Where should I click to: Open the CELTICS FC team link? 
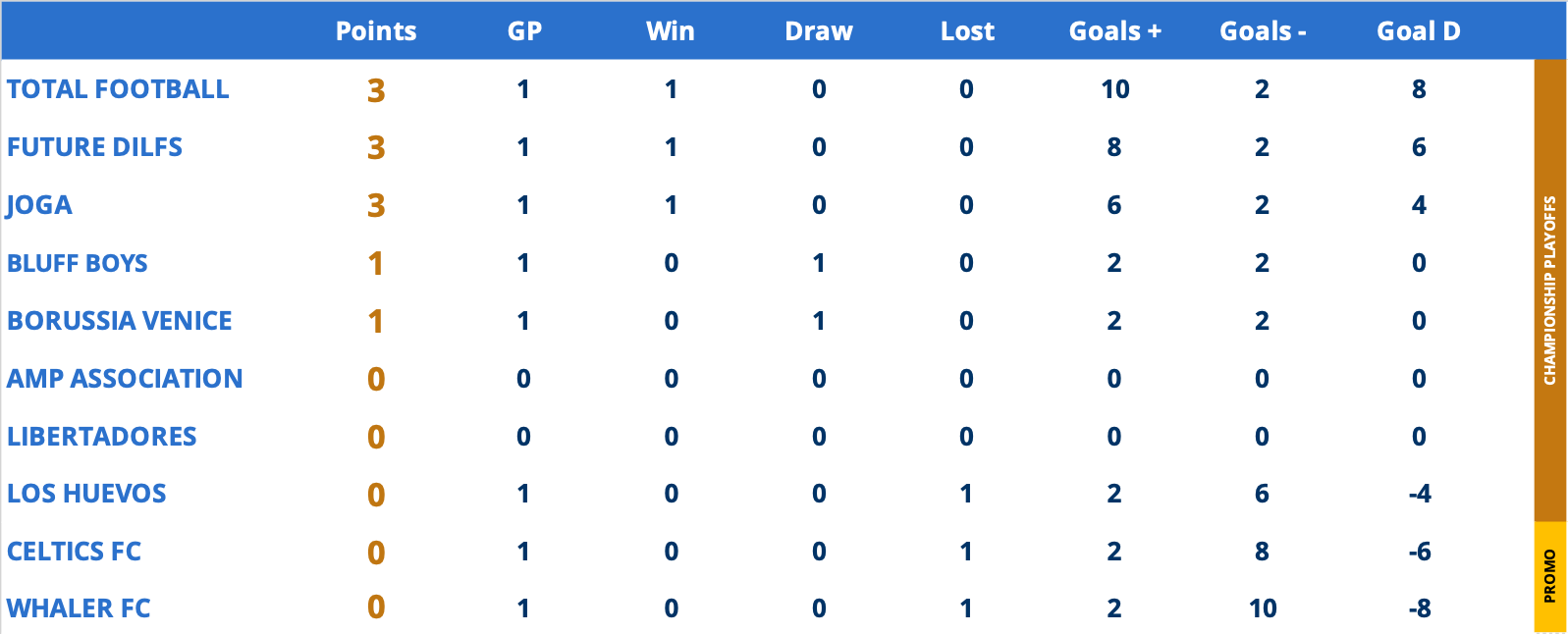(74, 552)
